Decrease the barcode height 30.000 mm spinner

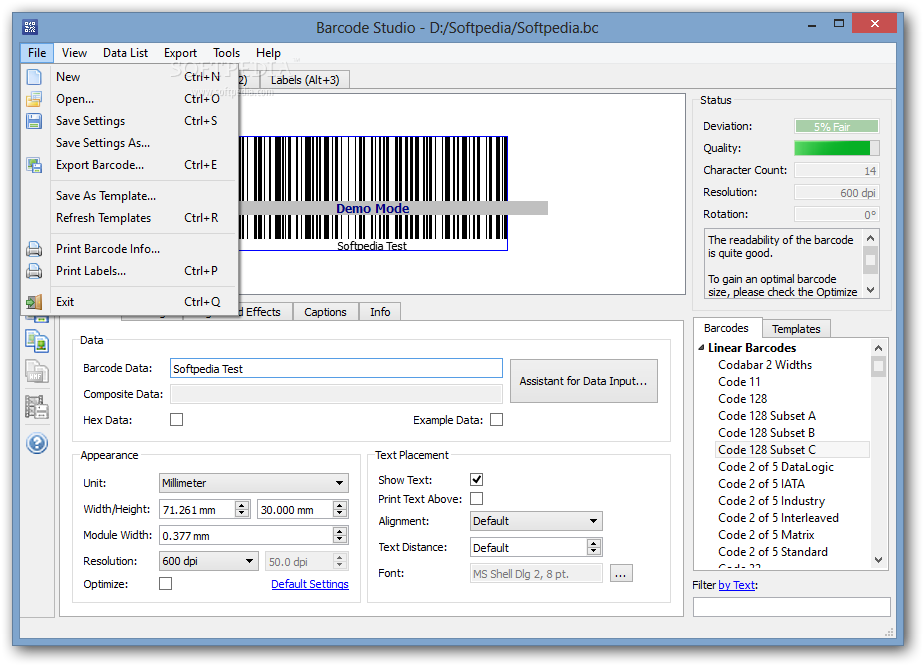click(340, 513)
